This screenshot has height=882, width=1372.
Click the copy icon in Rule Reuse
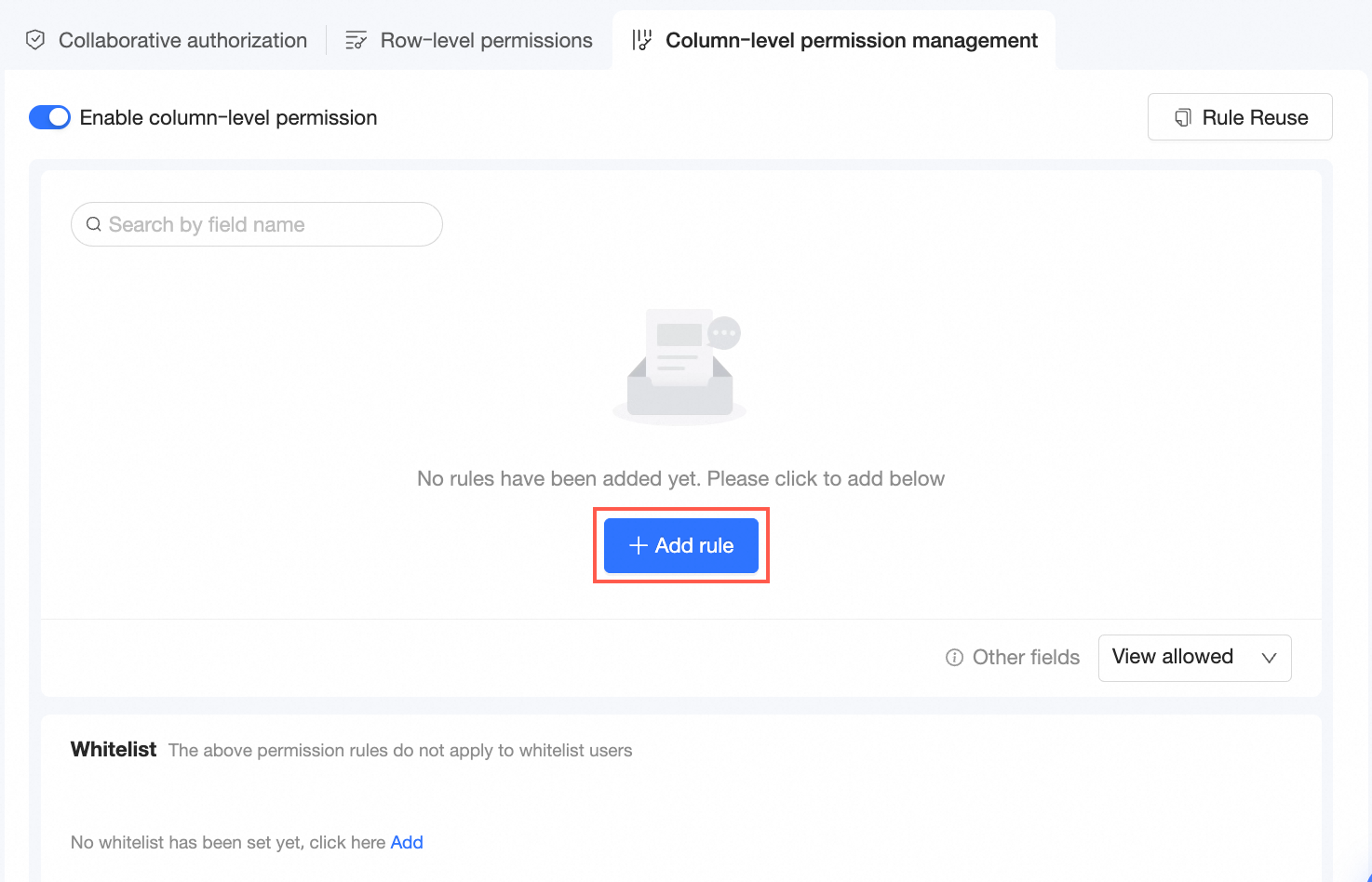coord(1183,117)
